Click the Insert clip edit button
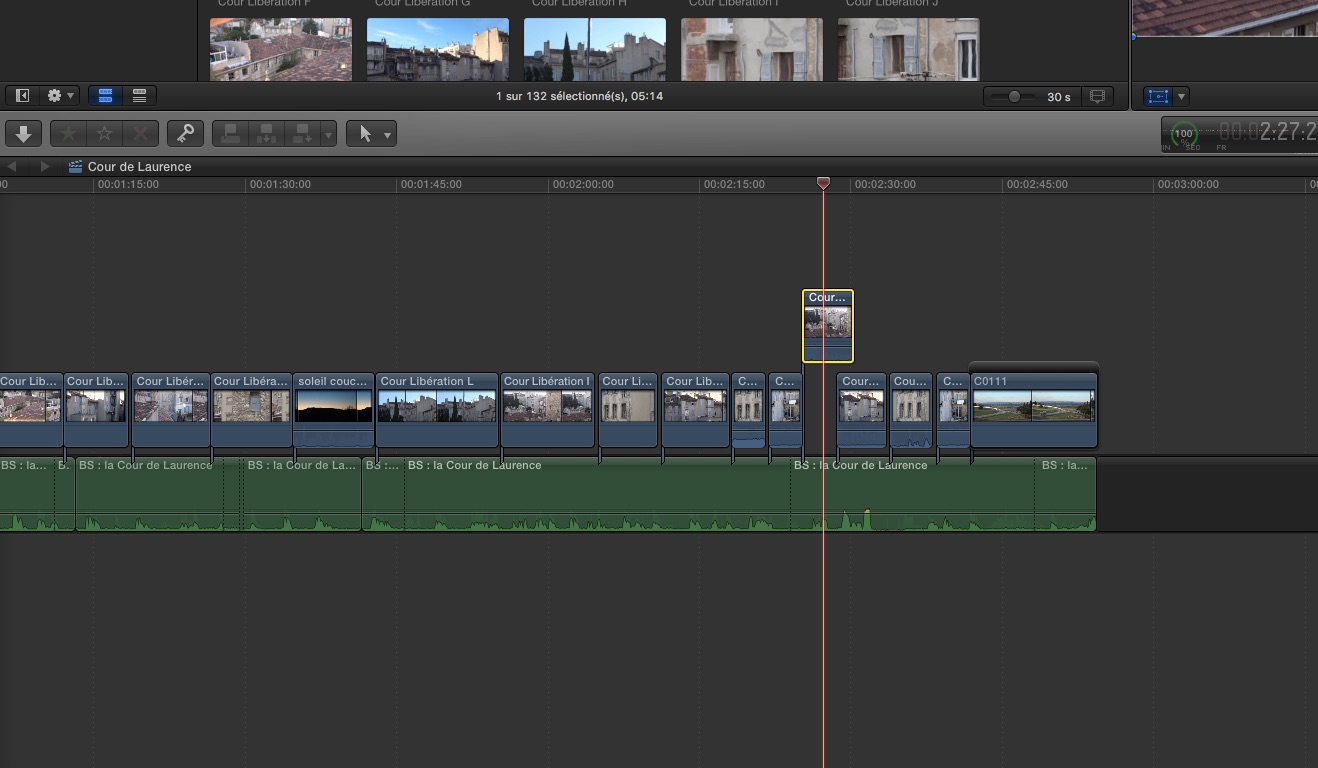This screenshot has height=768, width=1318. point(266,133)
